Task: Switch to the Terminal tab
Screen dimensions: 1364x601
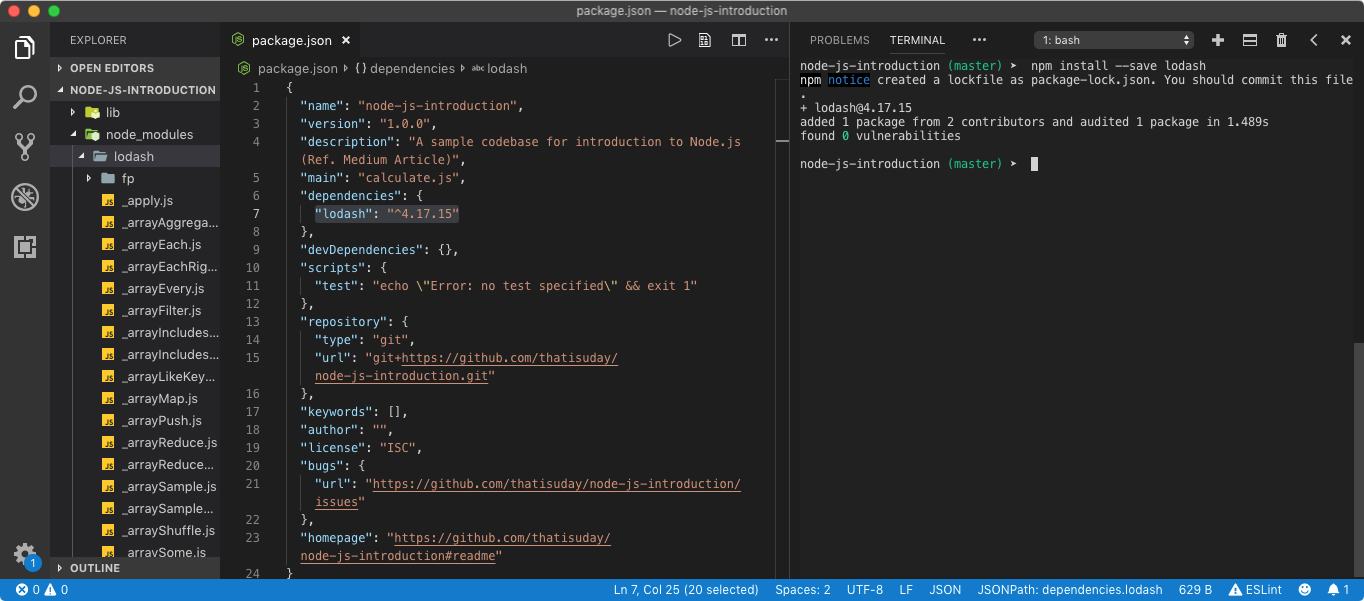Action: (917, 40)
